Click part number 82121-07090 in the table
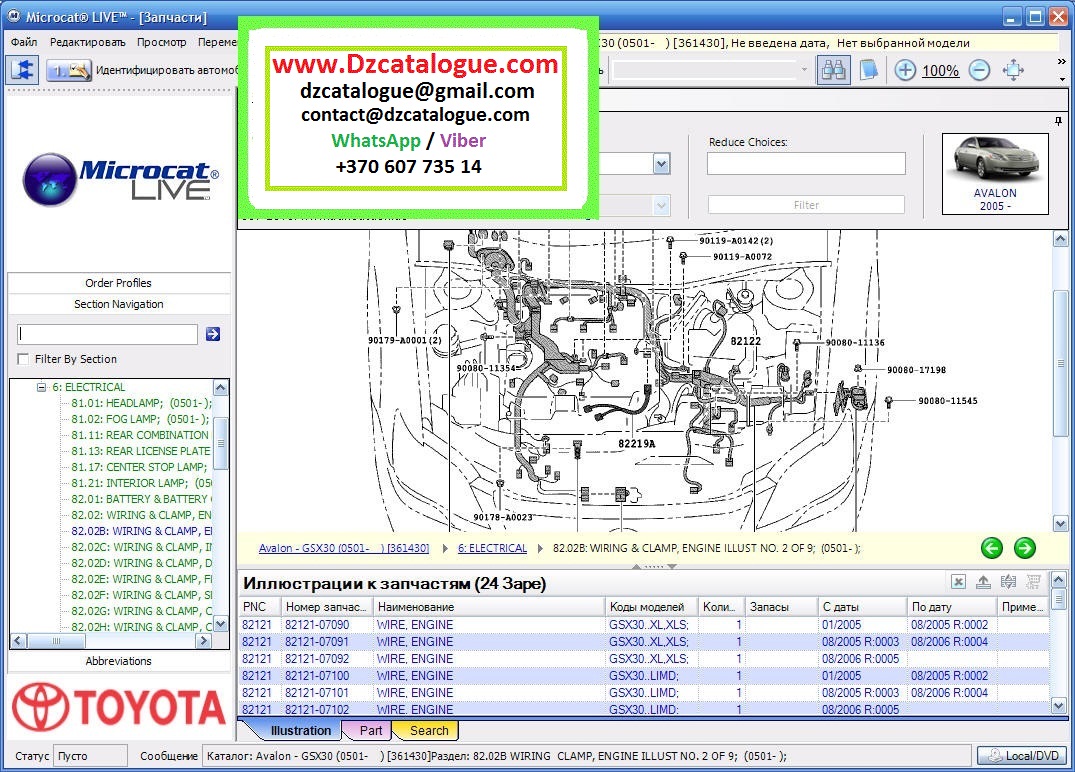Image resolution: width=1075 pixels, height=772 pixels. point(317,625)
